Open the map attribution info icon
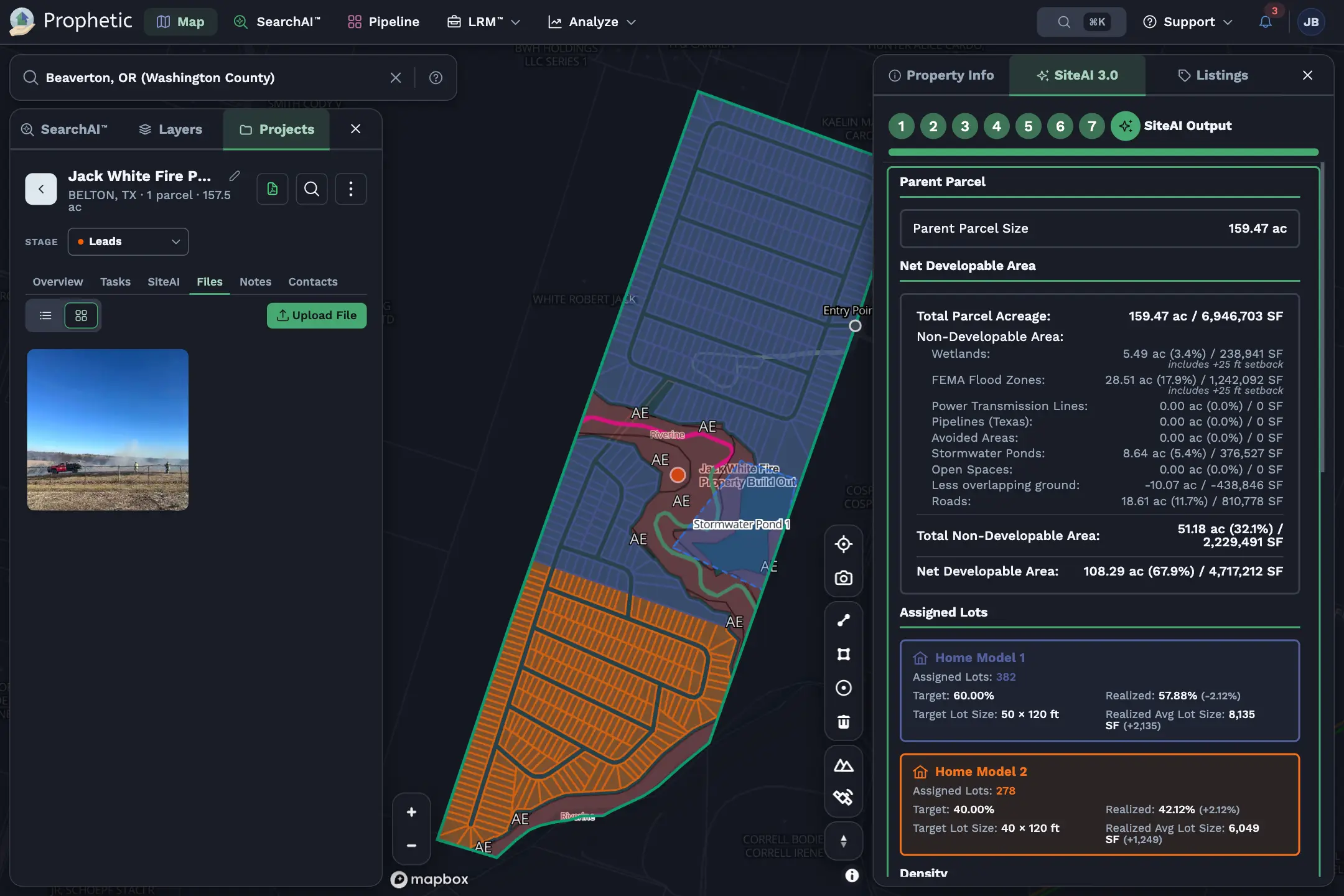 852,875
